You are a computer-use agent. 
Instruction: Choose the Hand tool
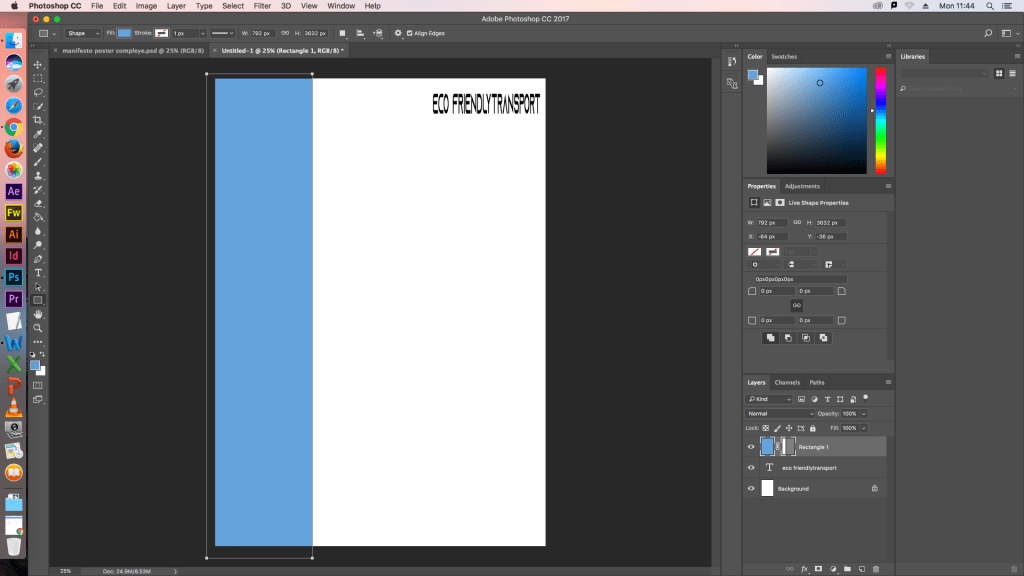pos(38,314)
